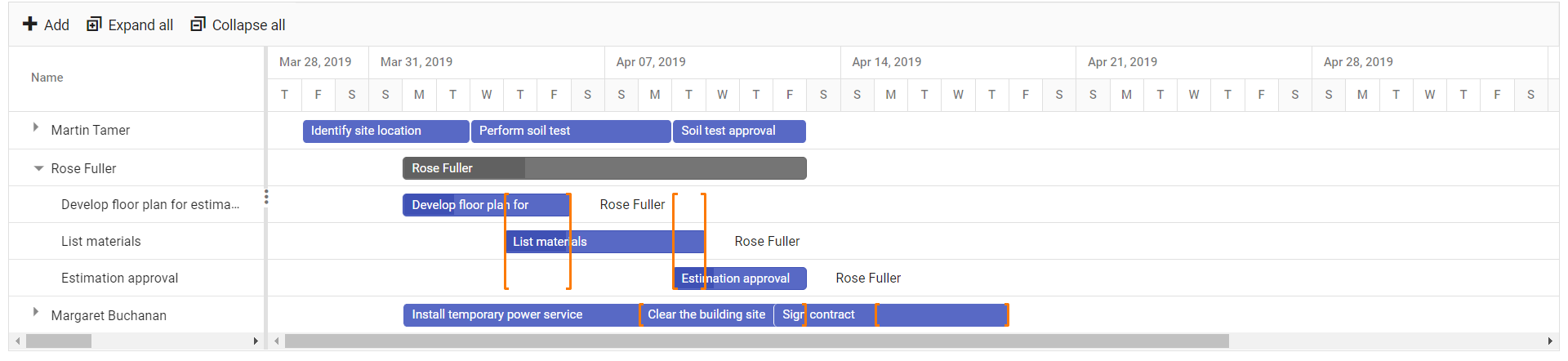The height and width of the screenshot is (361, 1568).
Task: Expand the Margaret Buchanan row
Action: tap(35, 312)
